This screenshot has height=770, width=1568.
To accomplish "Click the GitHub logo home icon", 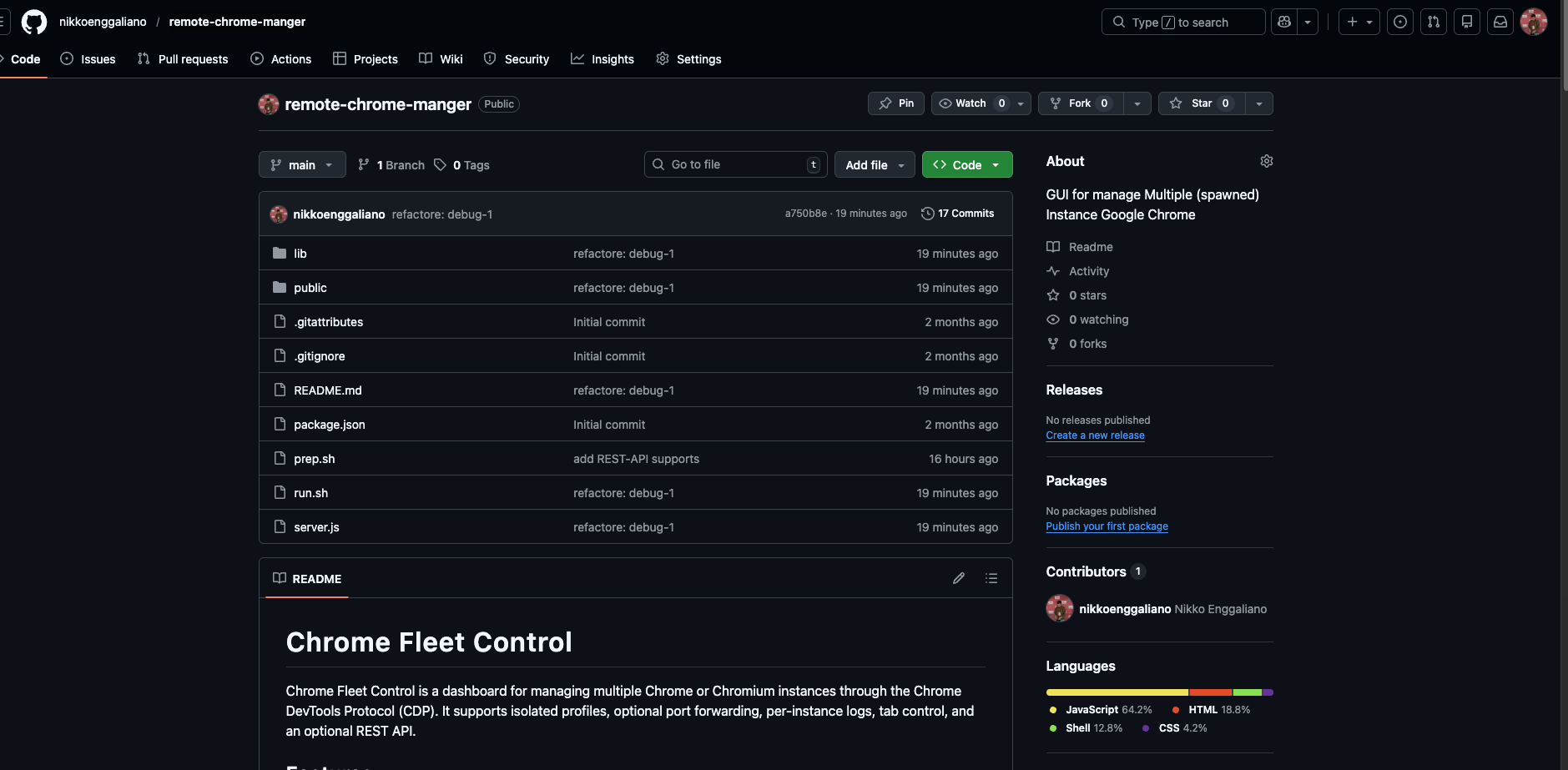I will coord(34,22).
